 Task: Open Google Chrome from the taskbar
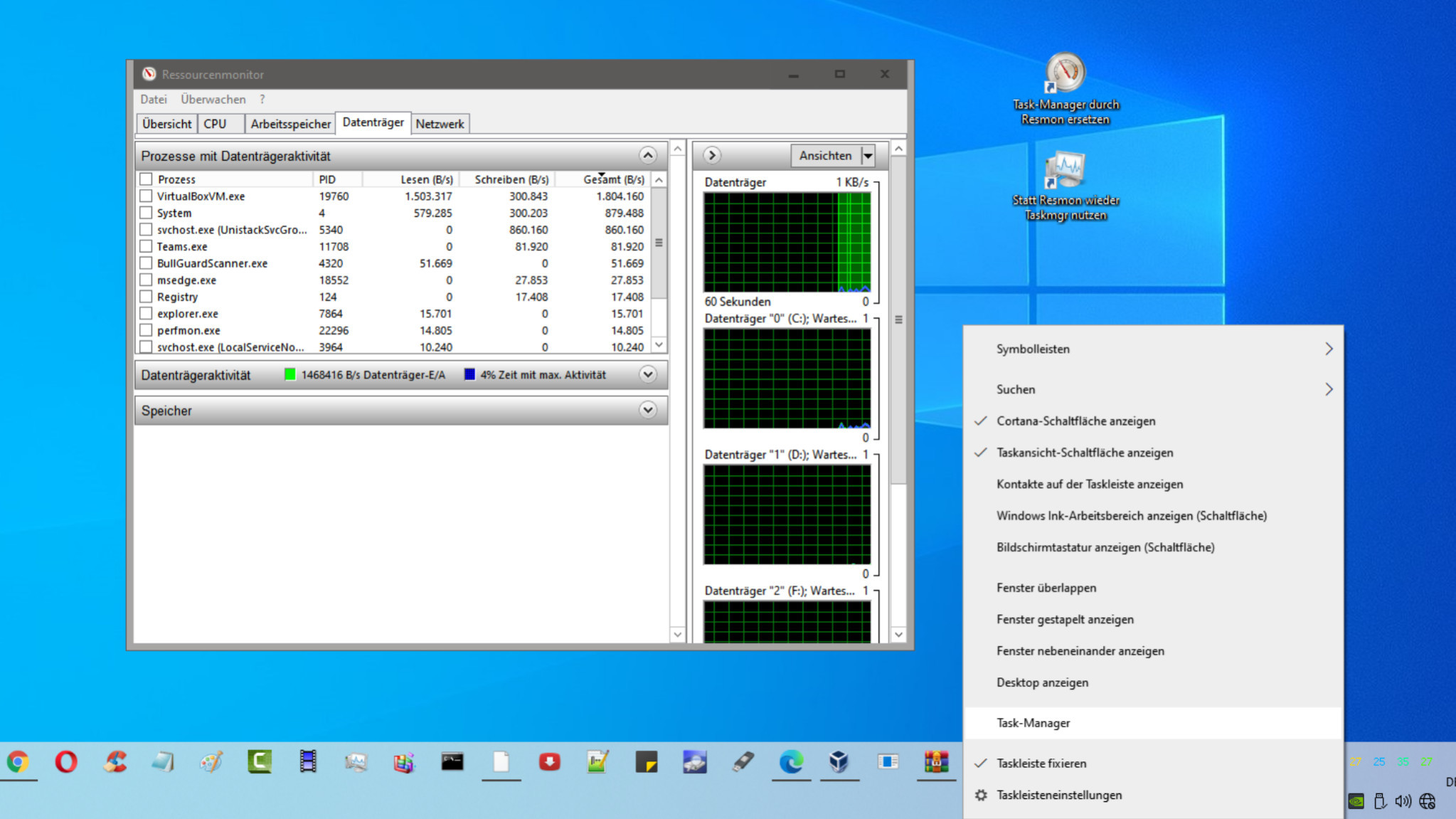[x=18, y=762]
